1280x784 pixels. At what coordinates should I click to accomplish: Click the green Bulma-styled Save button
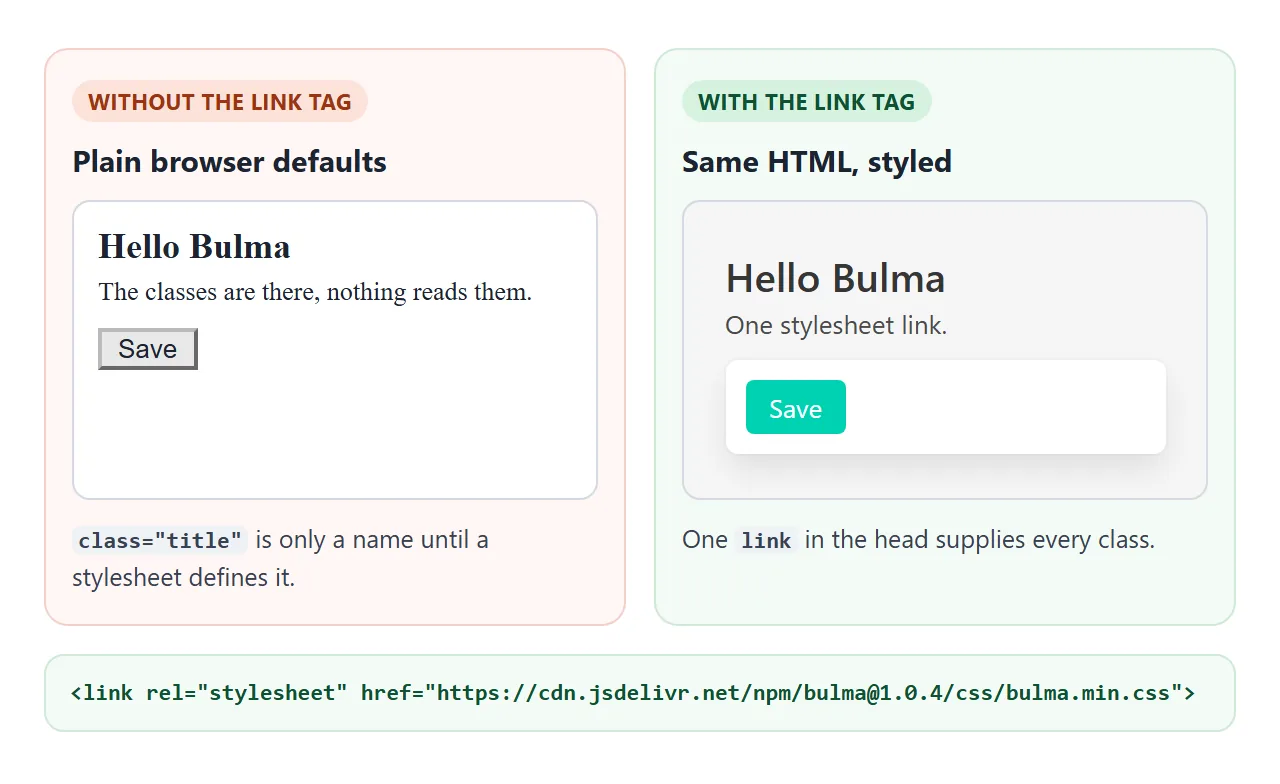tap(796, 407)
